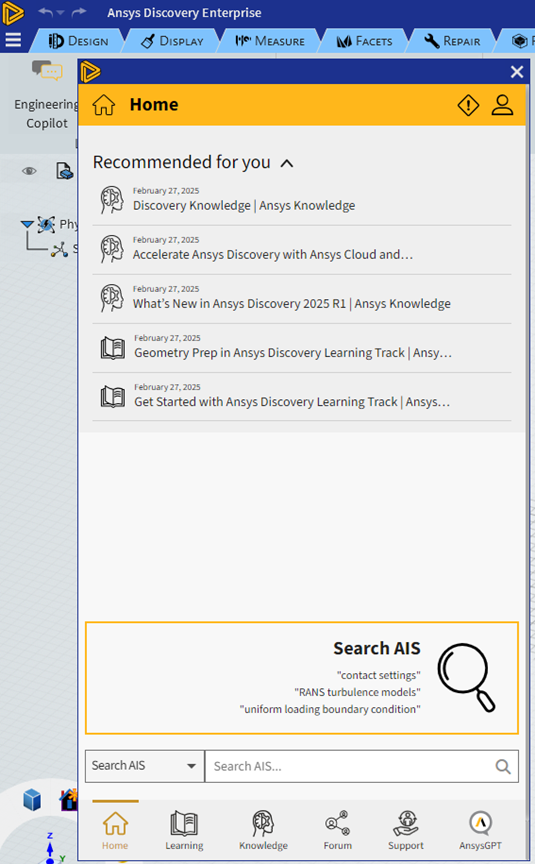Click the copilot panel logo in blue header

pyautogui.click(x=90, y=72)
